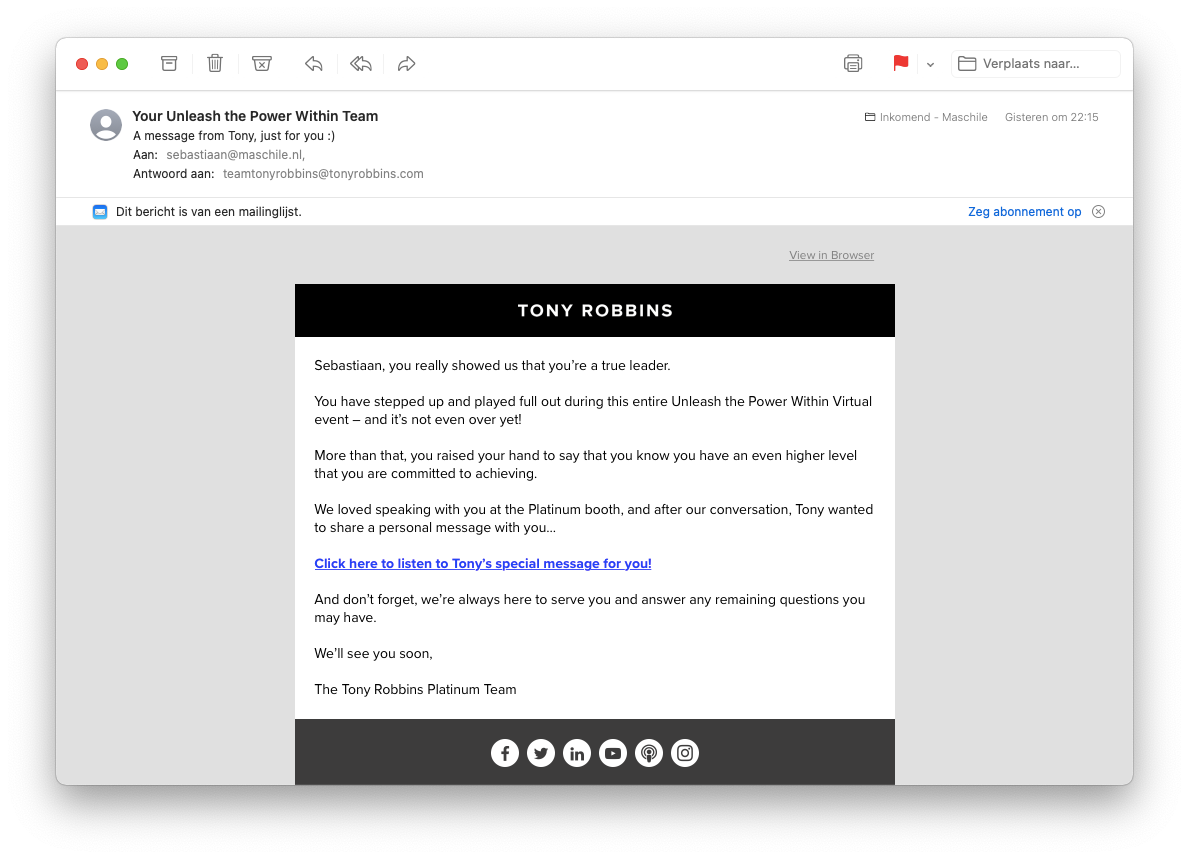Click reply-to address teamtonyrobbins@tonyrobbins.com
The width and height of the screenshot is (1189, 859).
323,174
